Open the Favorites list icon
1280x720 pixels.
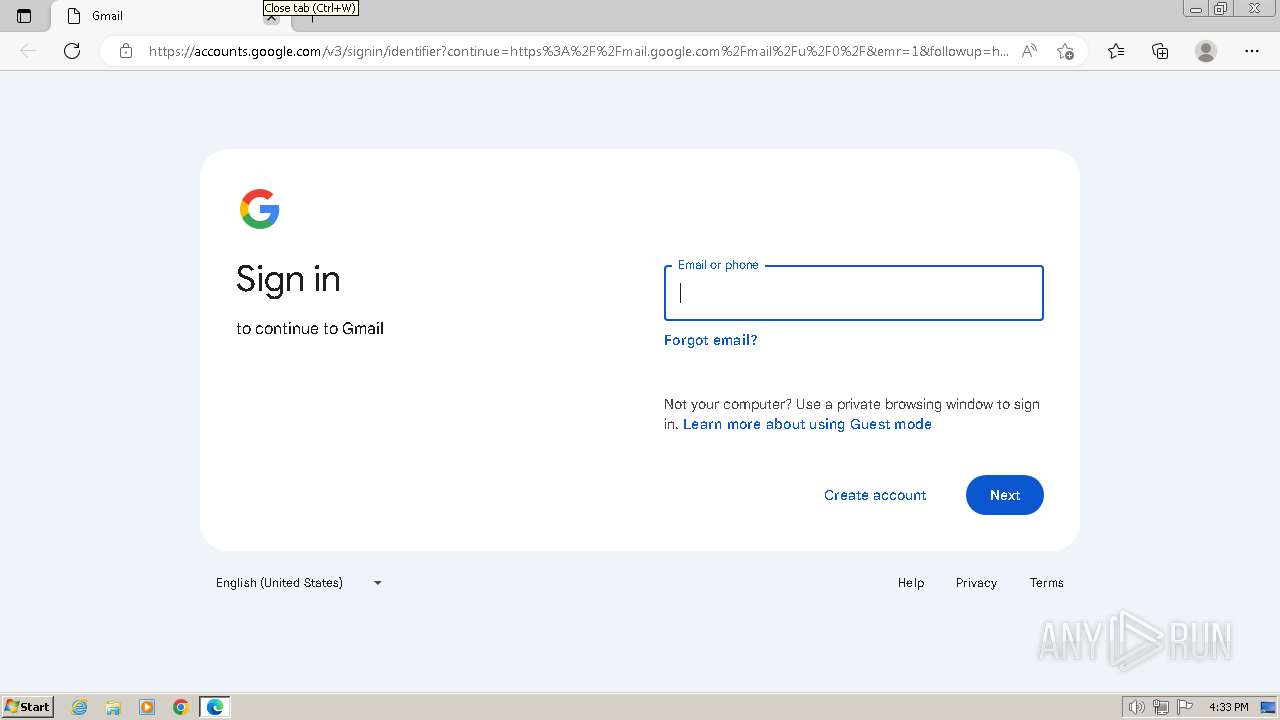(1116, 51)
